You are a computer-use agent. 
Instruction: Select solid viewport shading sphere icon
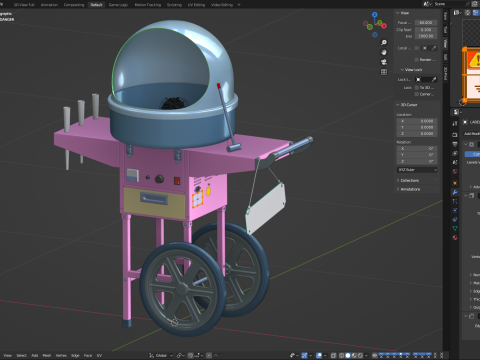point(348,355)
